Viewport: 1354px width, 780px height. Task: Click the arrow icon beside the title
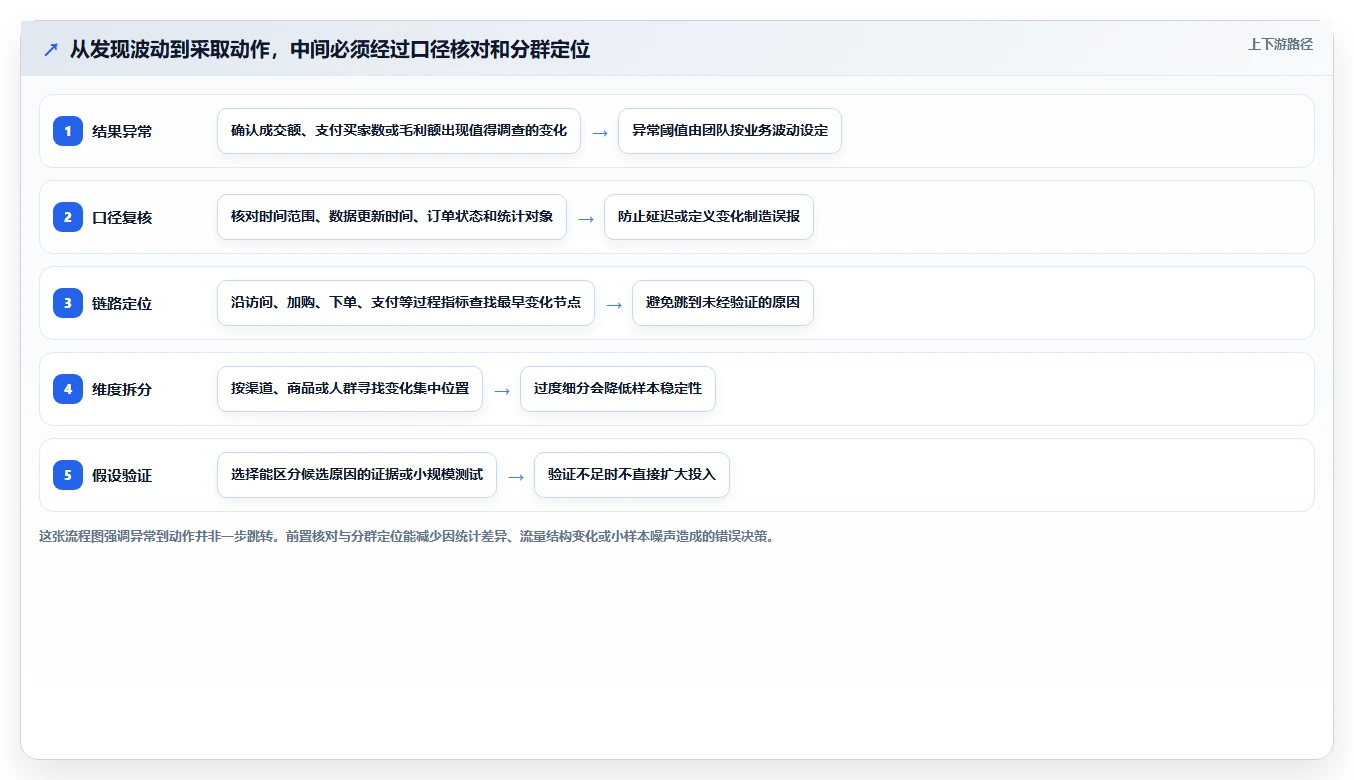click(x=51, y=50)
